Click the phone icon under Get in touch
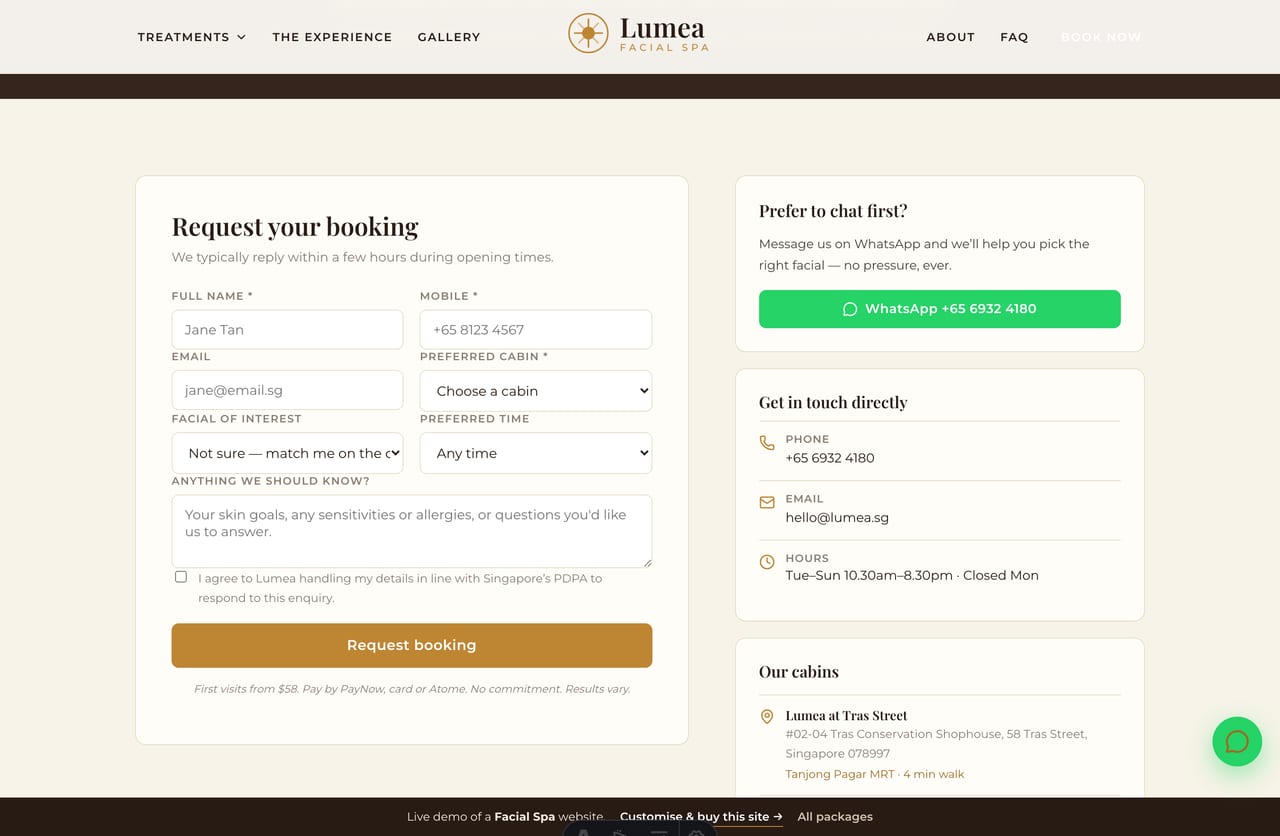 tap(767, 443)
